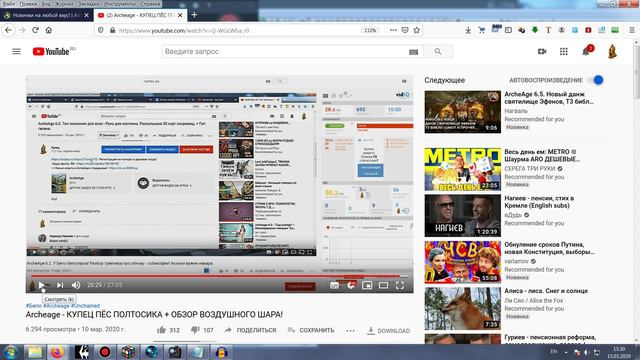Like the video with thumbs-up 312
Image resolution: width=640 pixels, height=360 pixels.
click(x=169, y=330)
